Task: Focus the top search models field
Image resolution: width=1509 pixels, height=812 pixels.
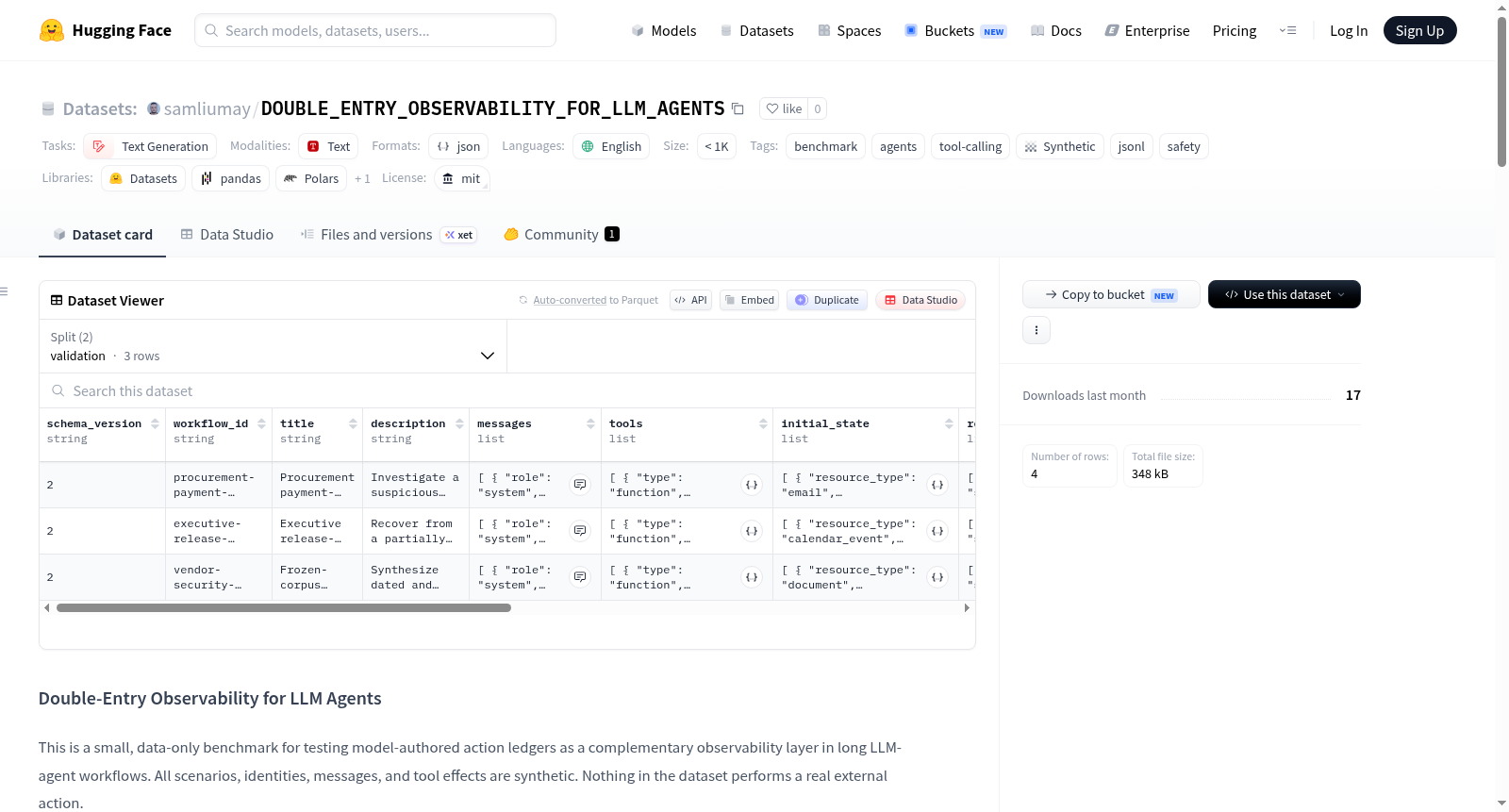Action: point(375,30)
